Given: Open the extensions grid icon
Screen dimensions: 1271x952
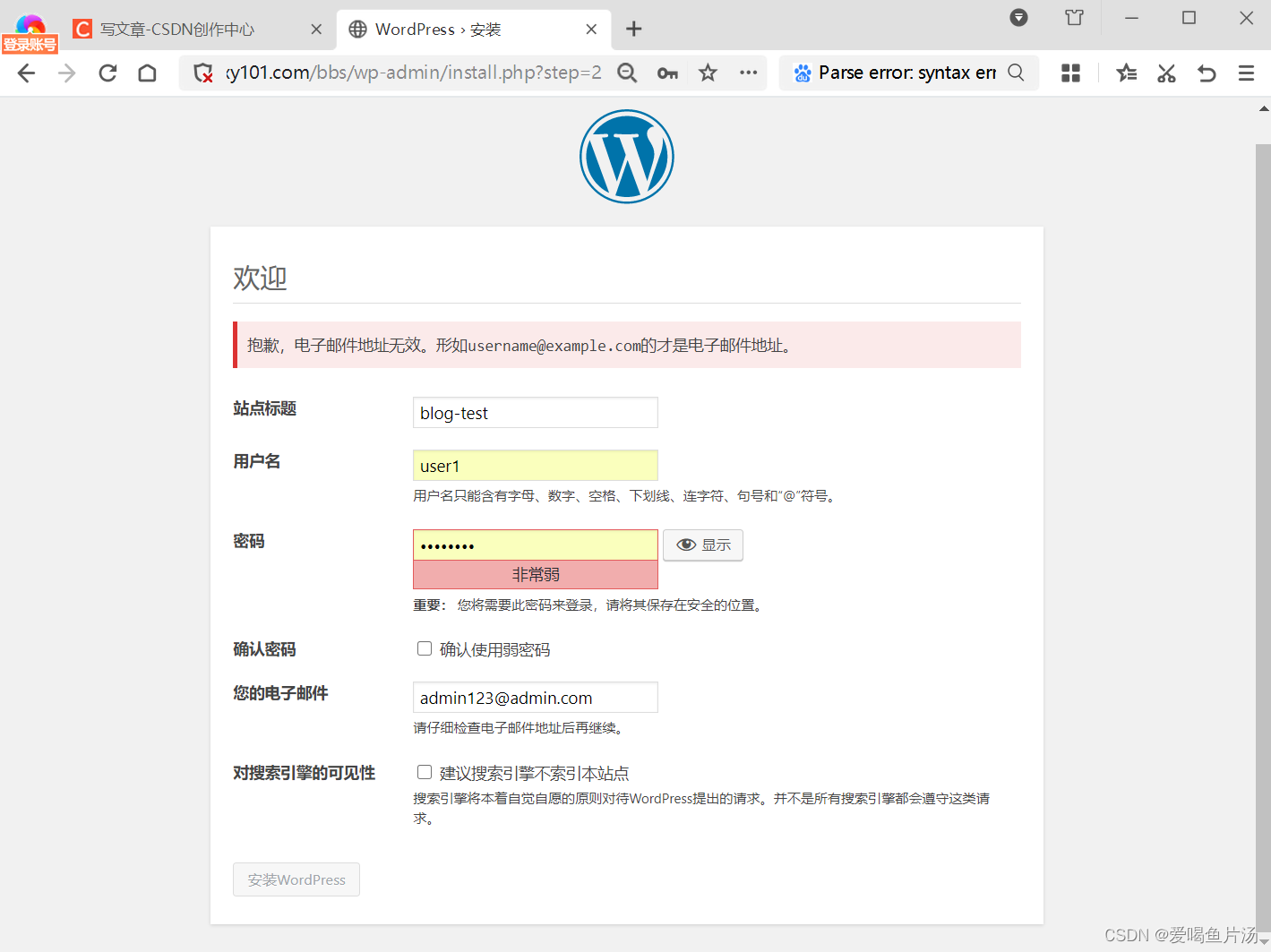Looking at the screenshot, I should point(1070,73).
